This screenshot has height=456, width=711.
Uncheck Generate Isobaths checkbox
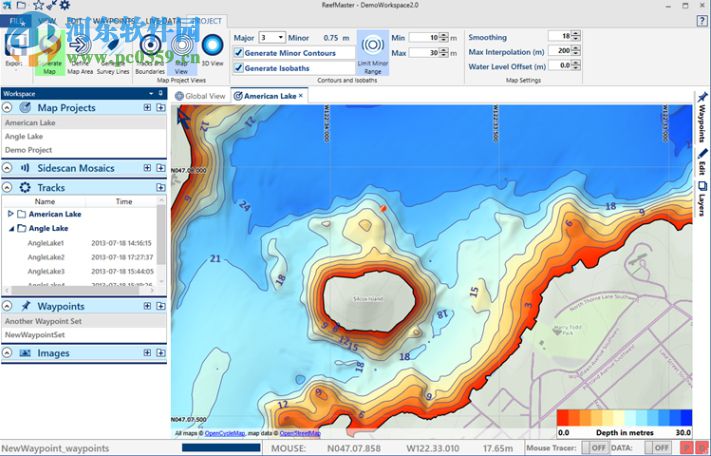[238, 67]
